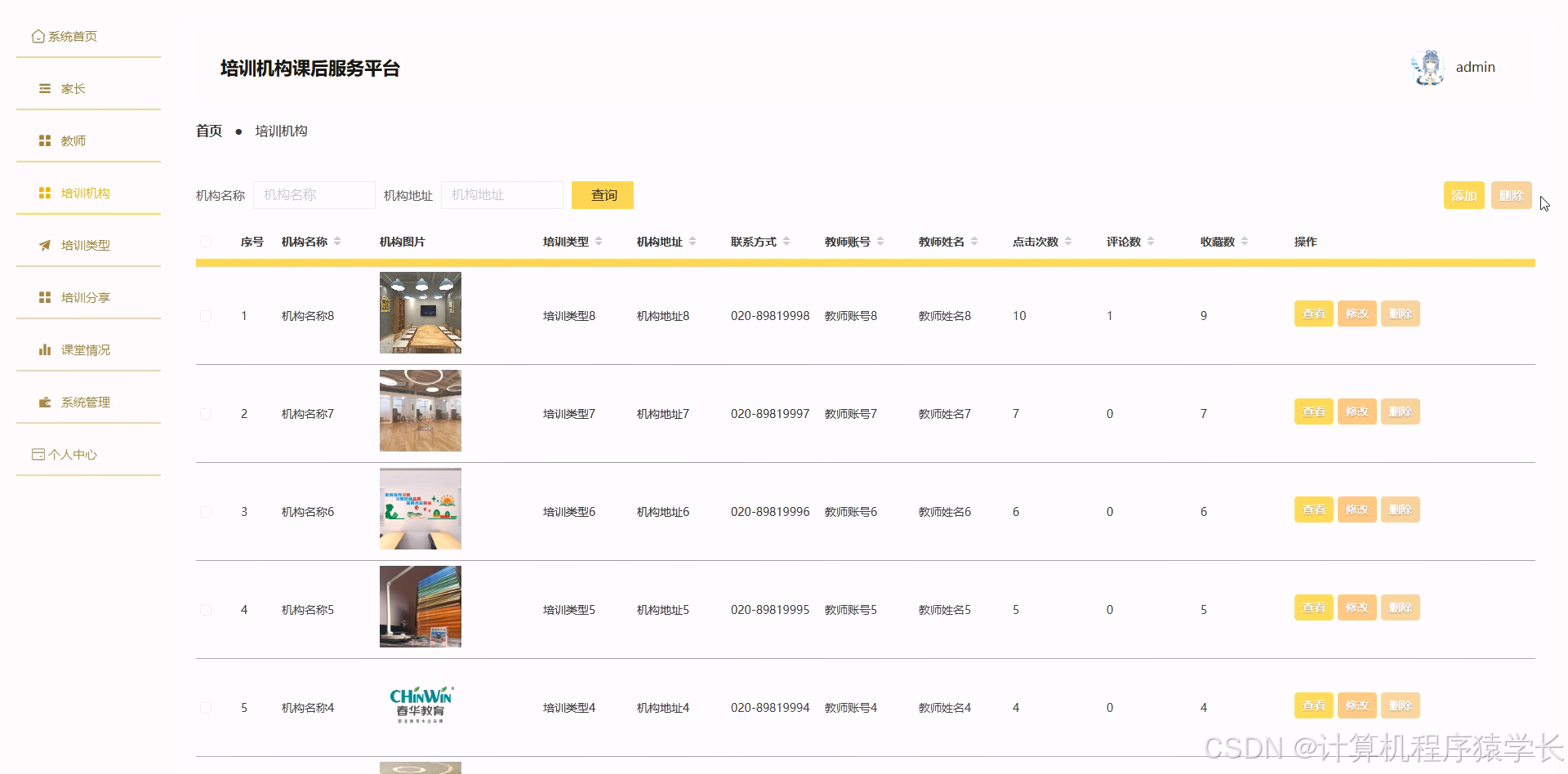This screenshot has height=774, width=1568.
Task: Click the grid icon beside 教师
Action: (45, 140)
